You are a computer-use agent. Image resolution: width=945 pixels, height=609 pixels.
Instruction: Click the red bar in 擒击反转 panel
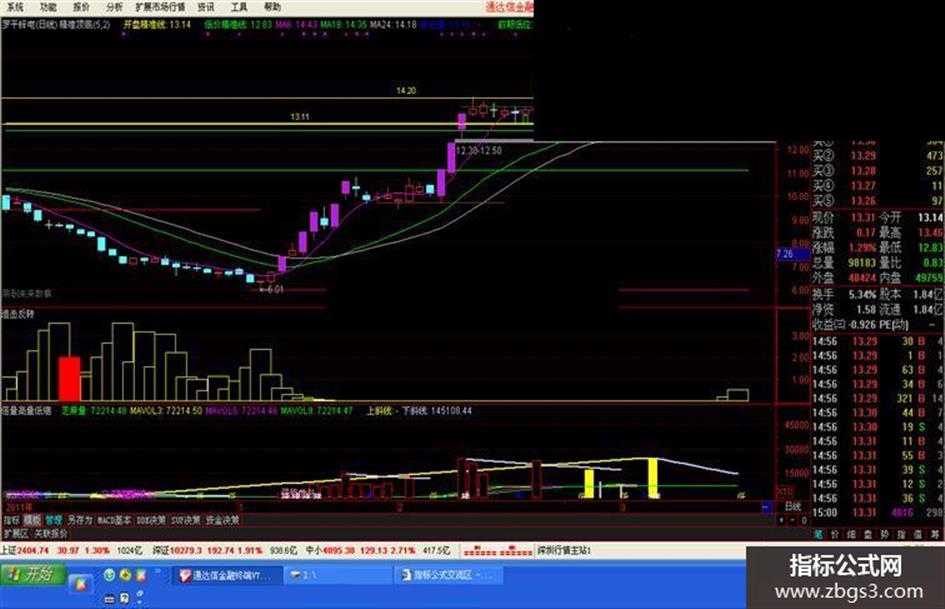click(x=69, y=378)
